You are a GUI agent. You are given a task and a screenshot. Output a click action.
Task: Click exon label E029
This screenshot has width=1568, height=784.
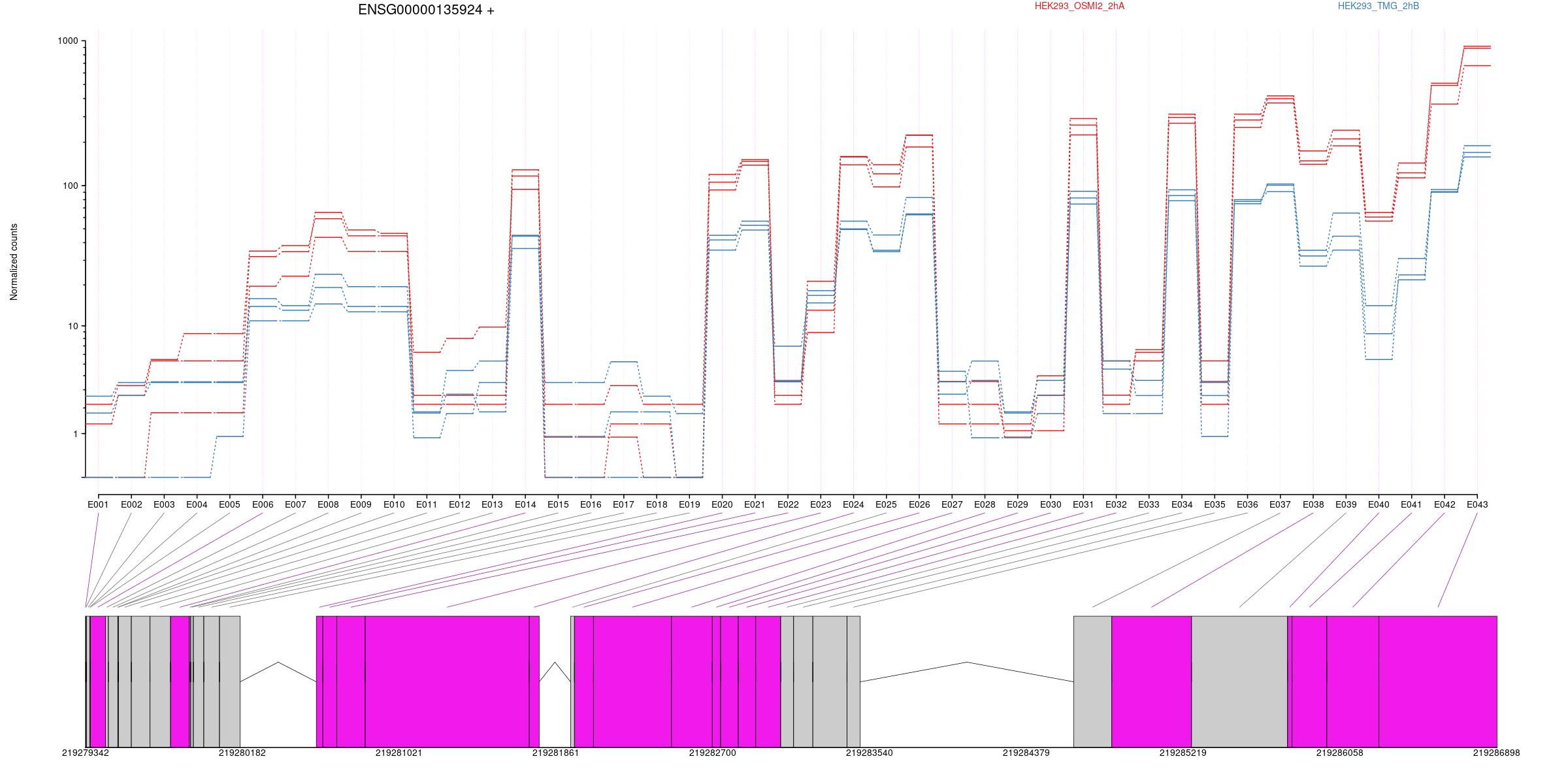tap(1017, 504)
